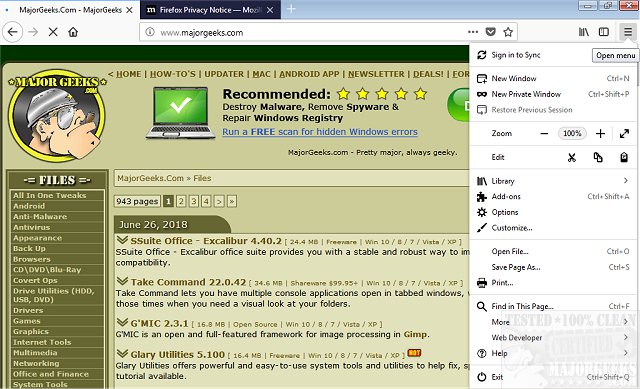Click laptop checkmark ad image

[180, 113]
